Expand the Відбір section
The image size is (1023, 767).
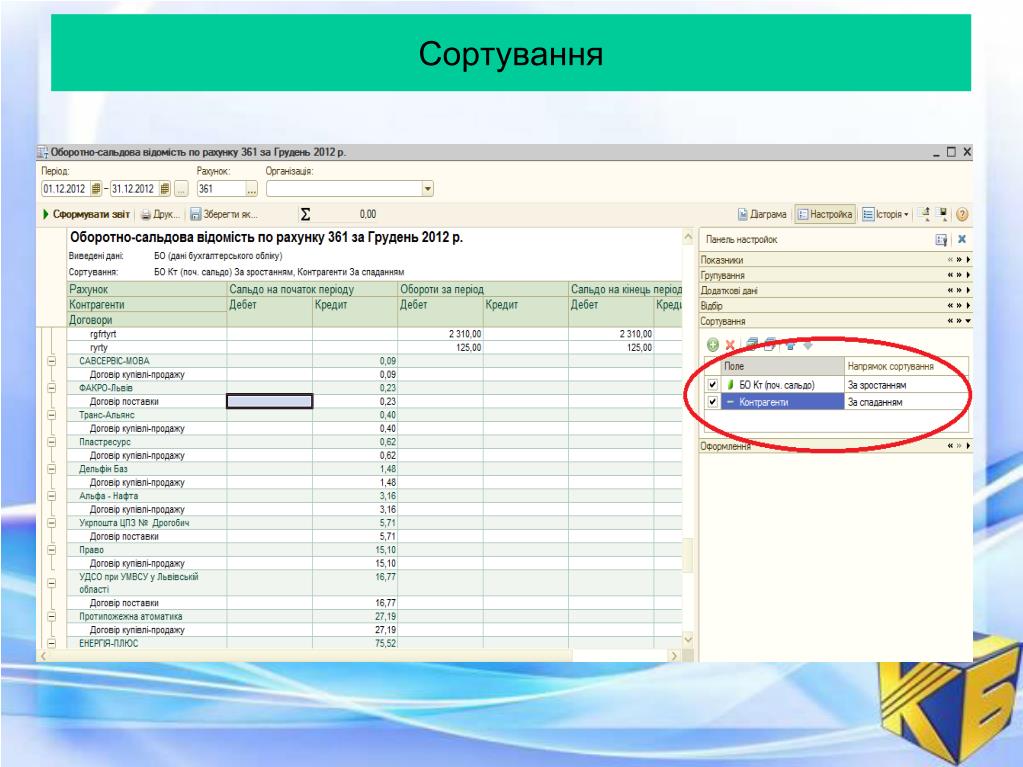[969, 306]
